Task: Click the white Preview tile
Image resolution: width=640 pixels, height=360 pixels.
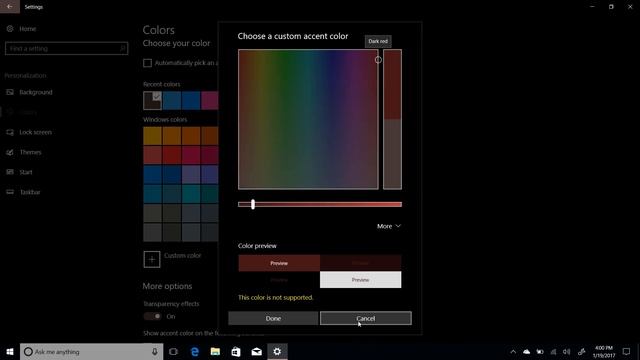Action: (x=360, y=280)
